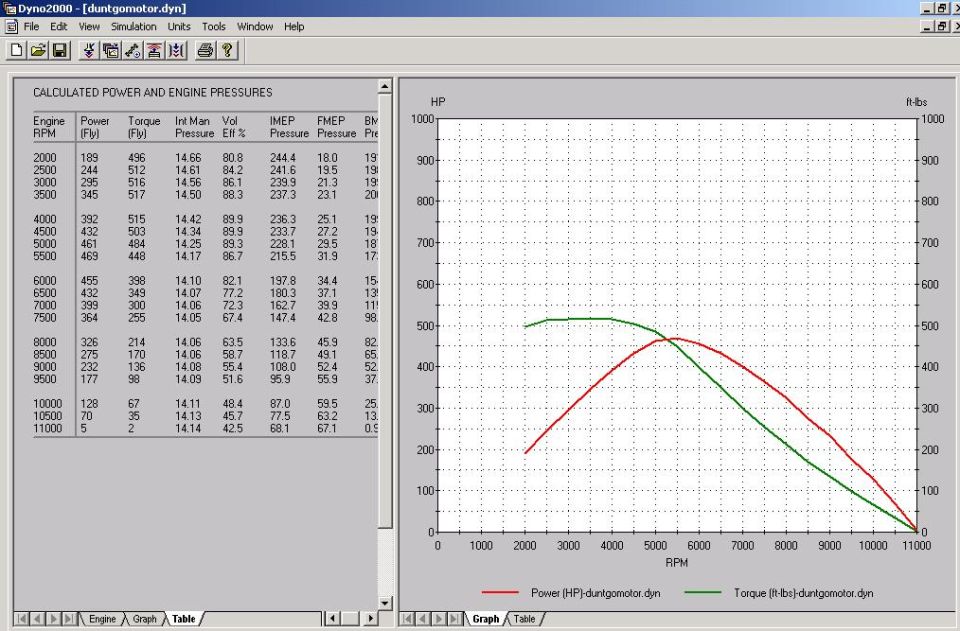Image resolution: width=960 pixels, height=631 pixels.
Task: Click previous-tab navigation arrow in left pane
Action: click(x=37, y=619)
